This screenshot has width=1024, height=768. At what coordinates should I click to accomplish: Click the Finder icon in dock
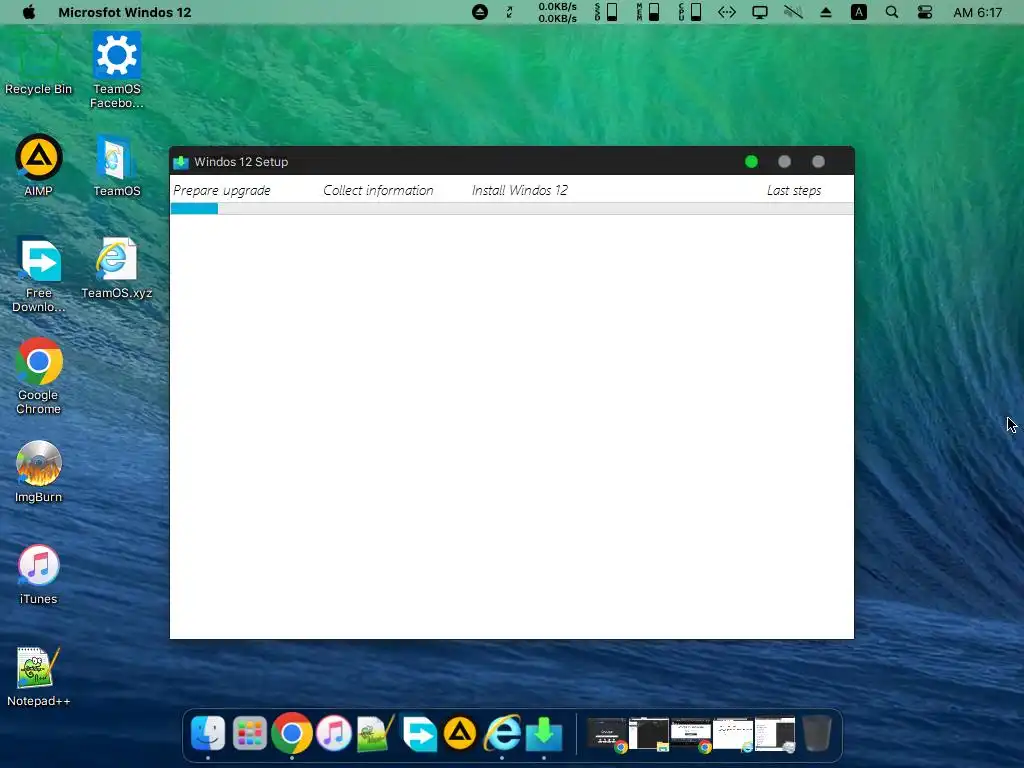click(x=208, y=733)
